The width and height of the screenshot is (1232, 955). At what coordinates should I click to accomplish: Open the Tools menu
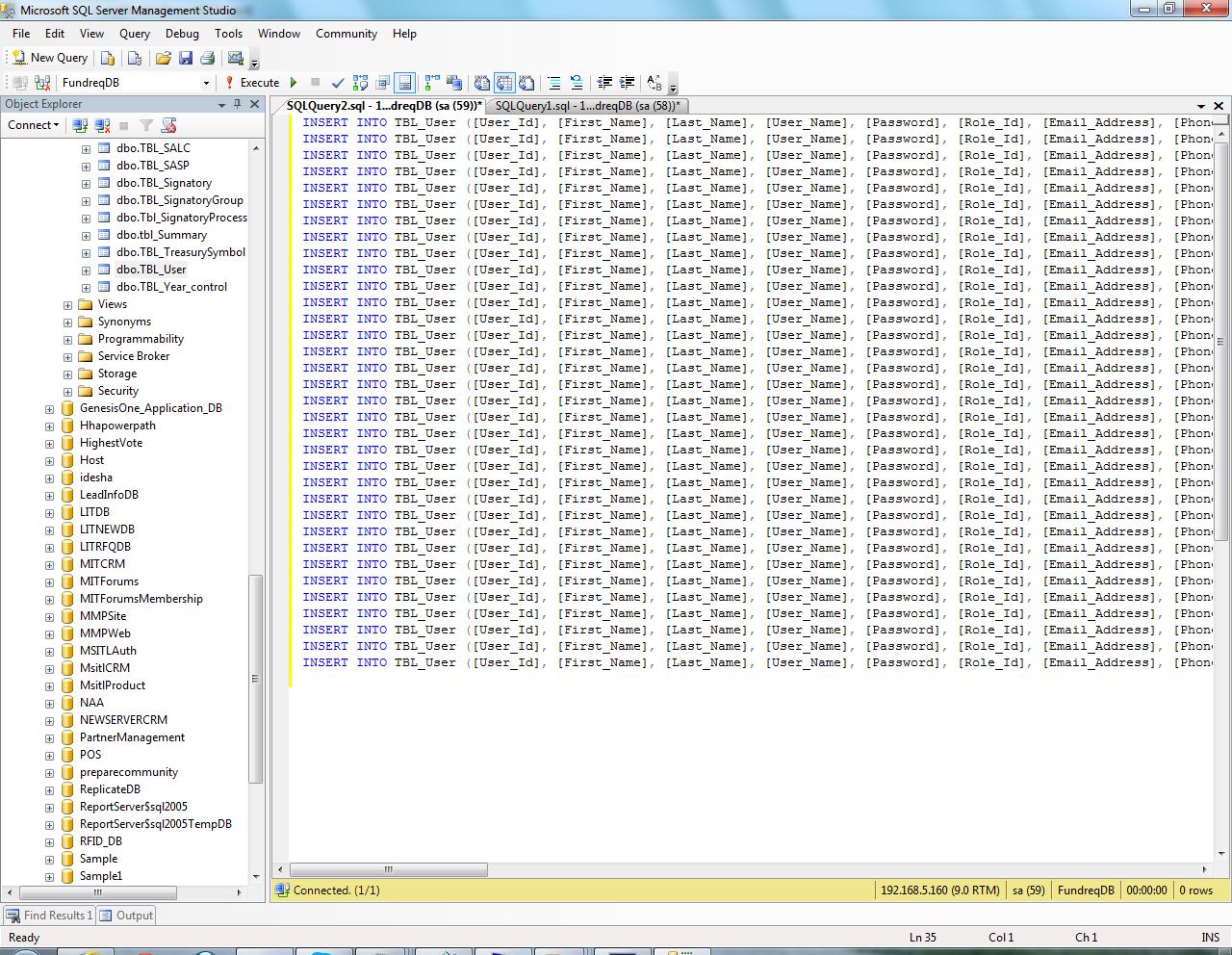228,34
